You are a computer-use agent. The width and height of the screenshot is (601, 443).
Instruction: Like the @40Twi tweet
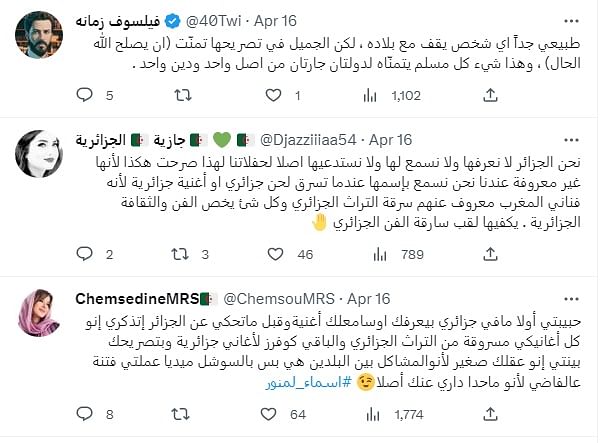point(273,95)
